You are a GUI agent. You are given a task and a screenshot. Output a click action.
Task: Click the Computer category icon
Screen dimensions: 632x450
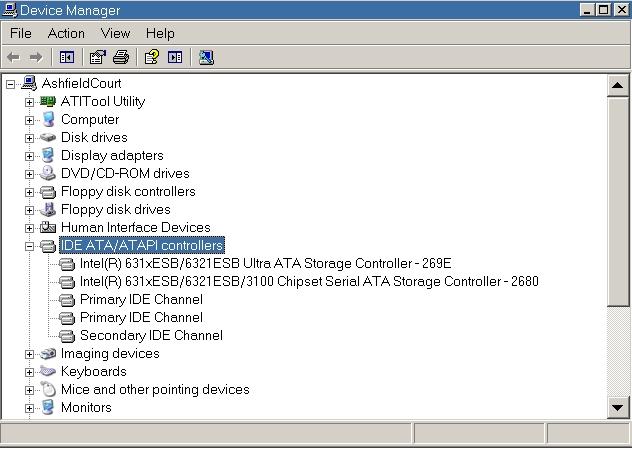tap(48, 119)
